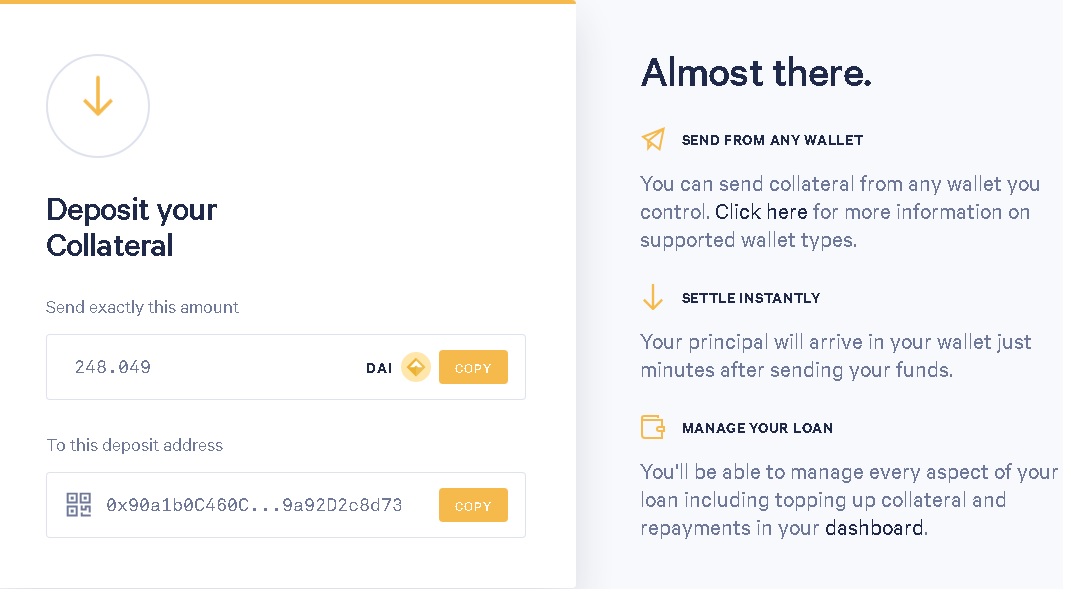Click the 'Send exactly this amount' label
1071x594 pixels.
pos(142,308)
